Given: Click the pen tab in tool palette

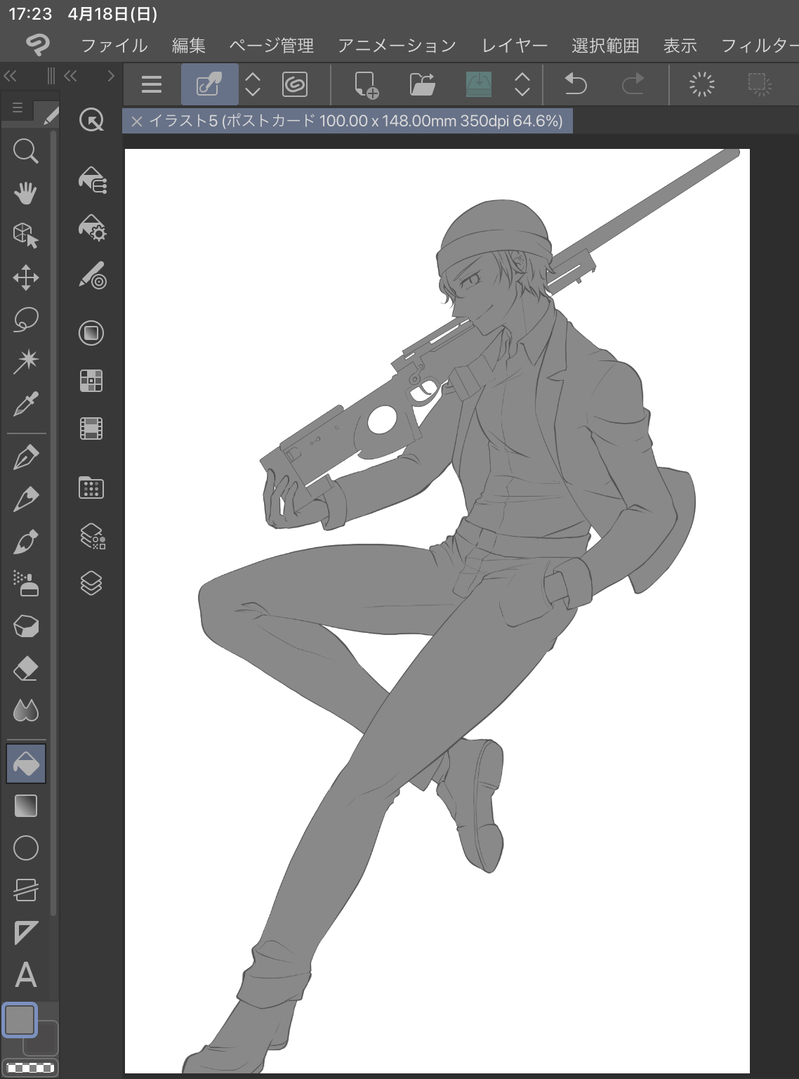Looking at the screenshot, I should coord(50,116).
